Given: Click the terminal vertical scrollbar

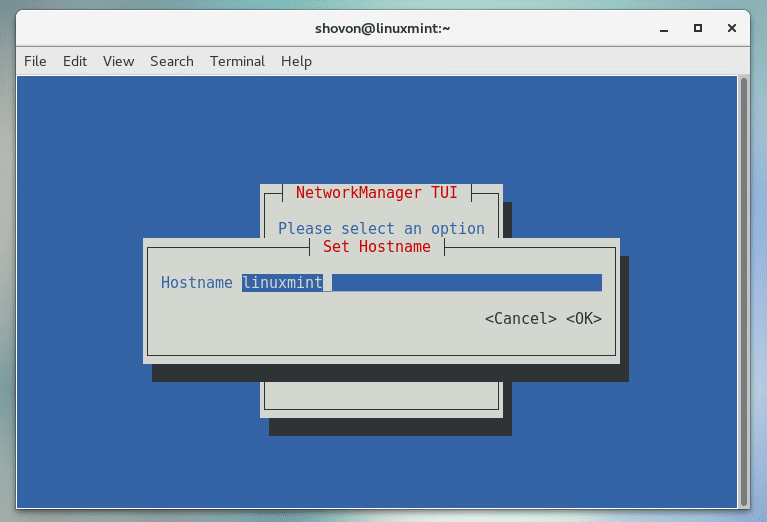Looking at the screenshot, I should (744, 292).
